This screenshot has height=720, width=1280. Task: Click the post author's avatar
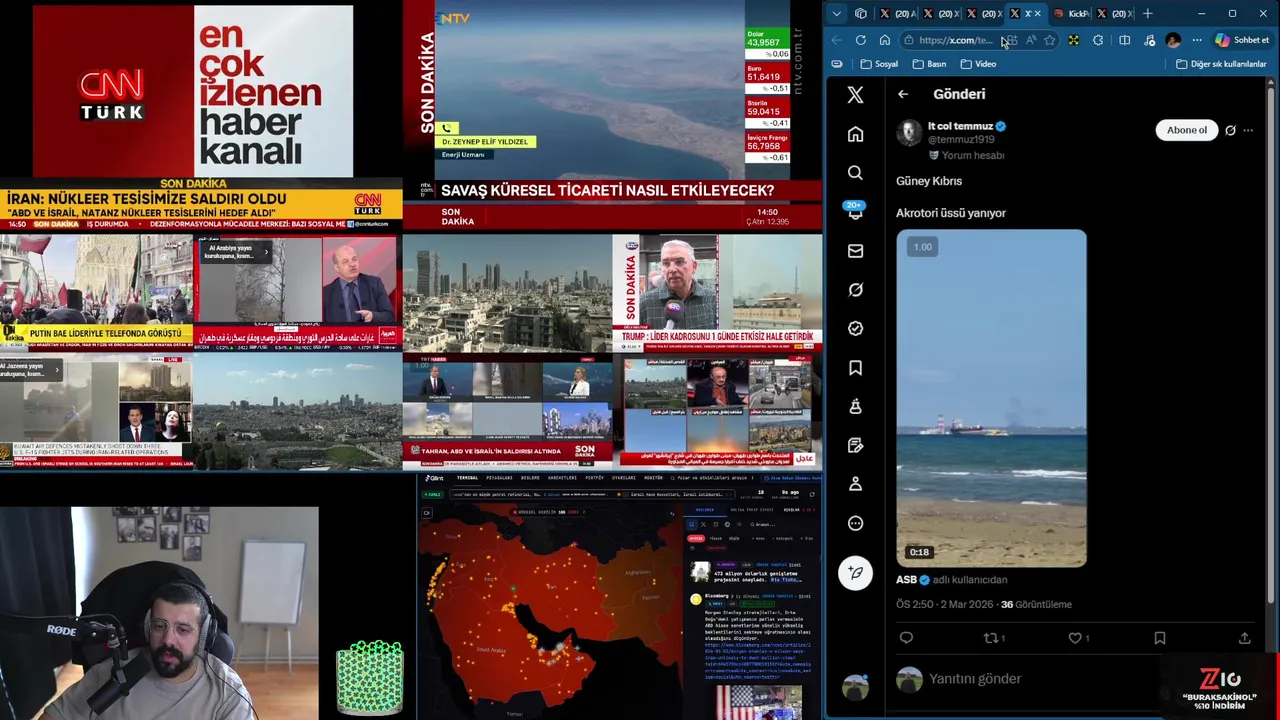coord(909,133)
